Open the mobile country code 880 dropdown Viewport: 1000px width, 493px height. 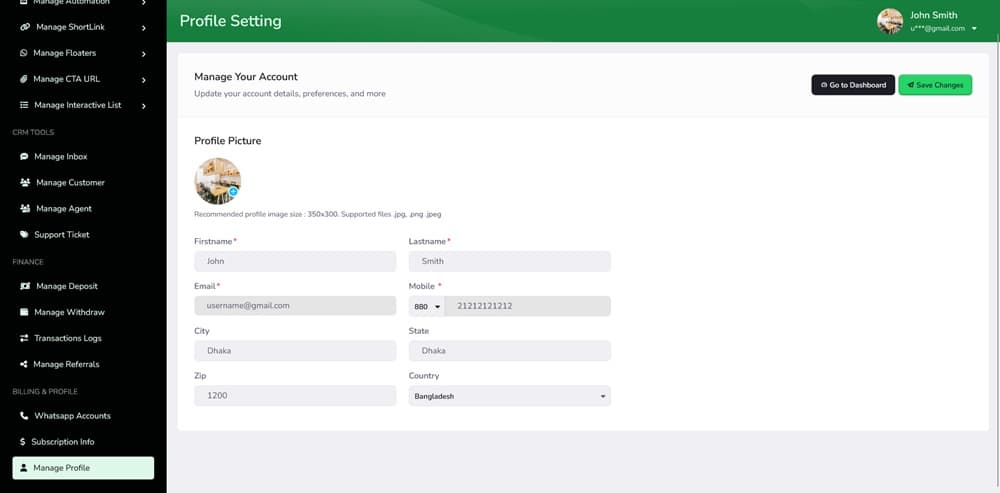click(x=427, y=306)
